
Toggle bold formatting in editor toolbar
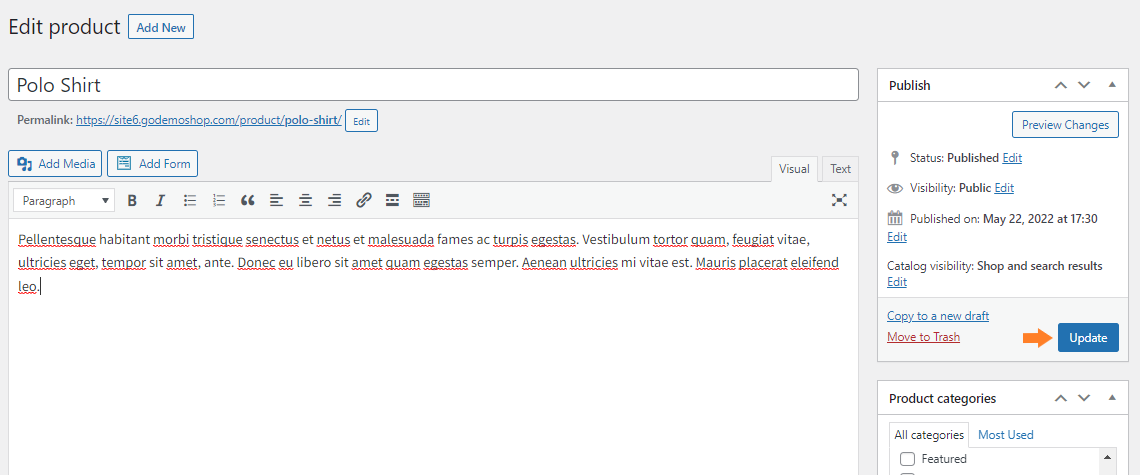pyautogui.click(x=132, y=201)
